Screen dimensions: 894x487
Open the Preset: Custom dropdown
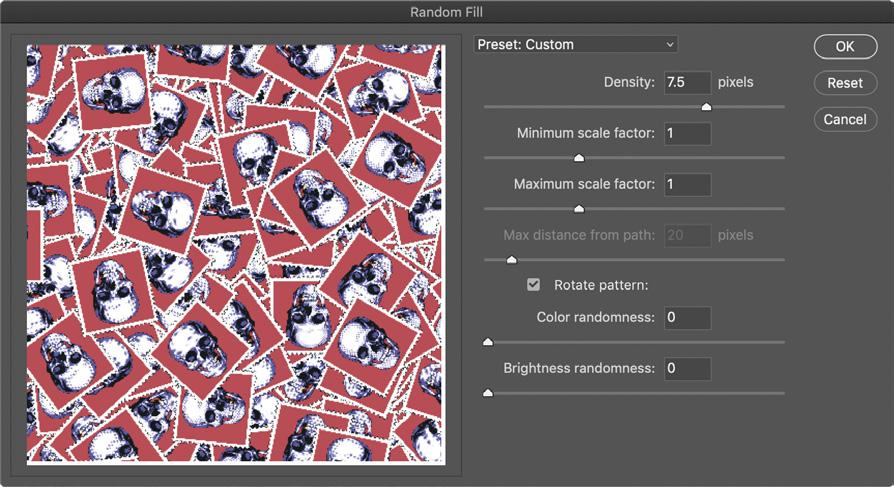(x=575, y=44)
